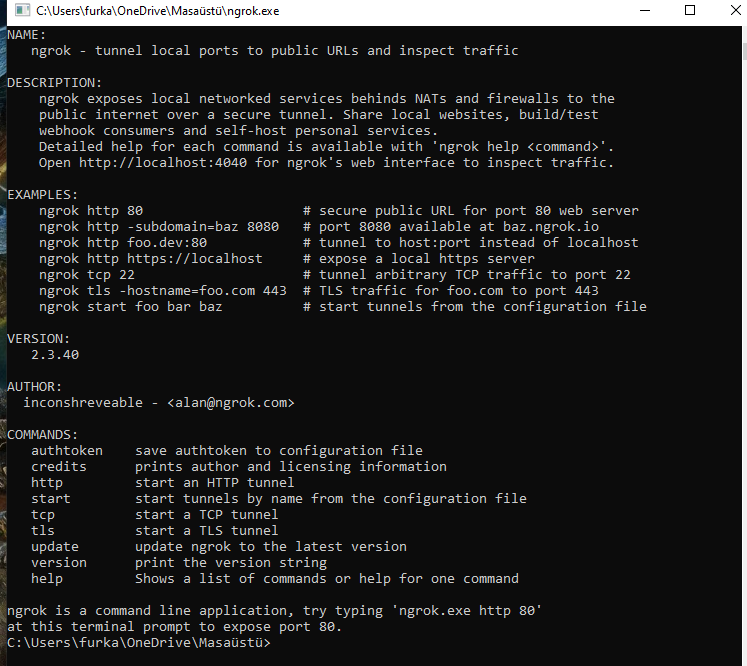Click example 'ngrok http https://localhost'
Viewport: 747px width, 666px height.
tap(151, 259)
